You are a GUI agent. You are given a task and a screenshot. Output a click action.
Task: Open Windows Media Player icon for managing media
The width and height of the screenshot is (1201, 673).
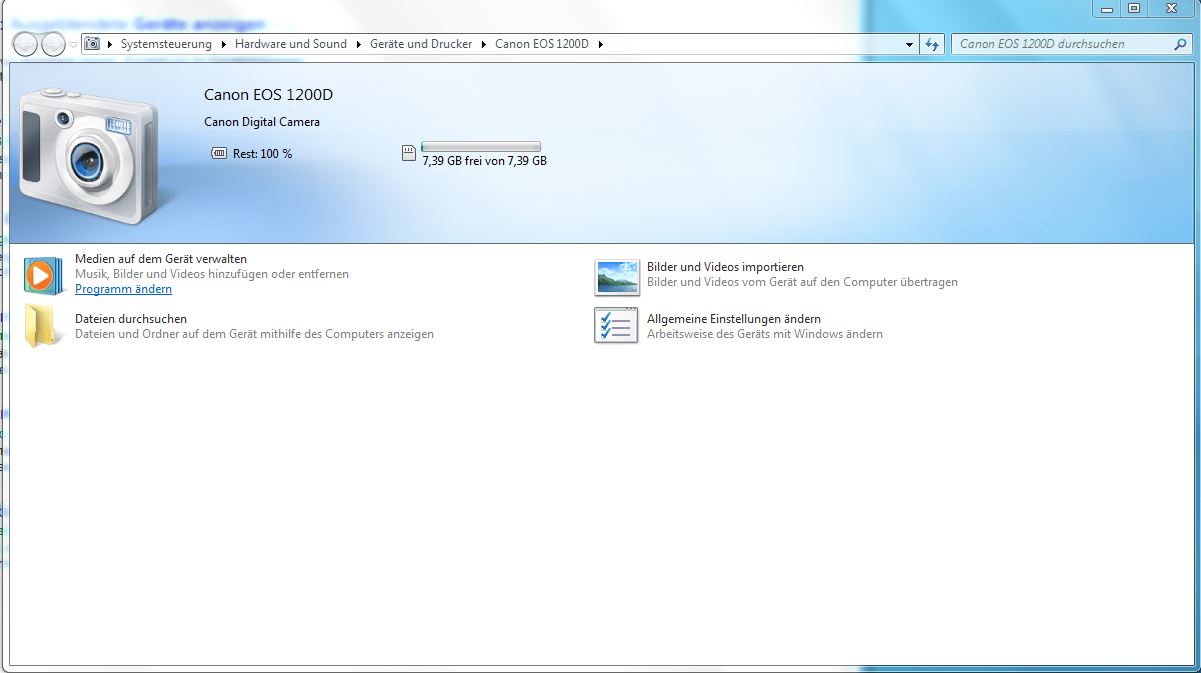click(42, 274)
